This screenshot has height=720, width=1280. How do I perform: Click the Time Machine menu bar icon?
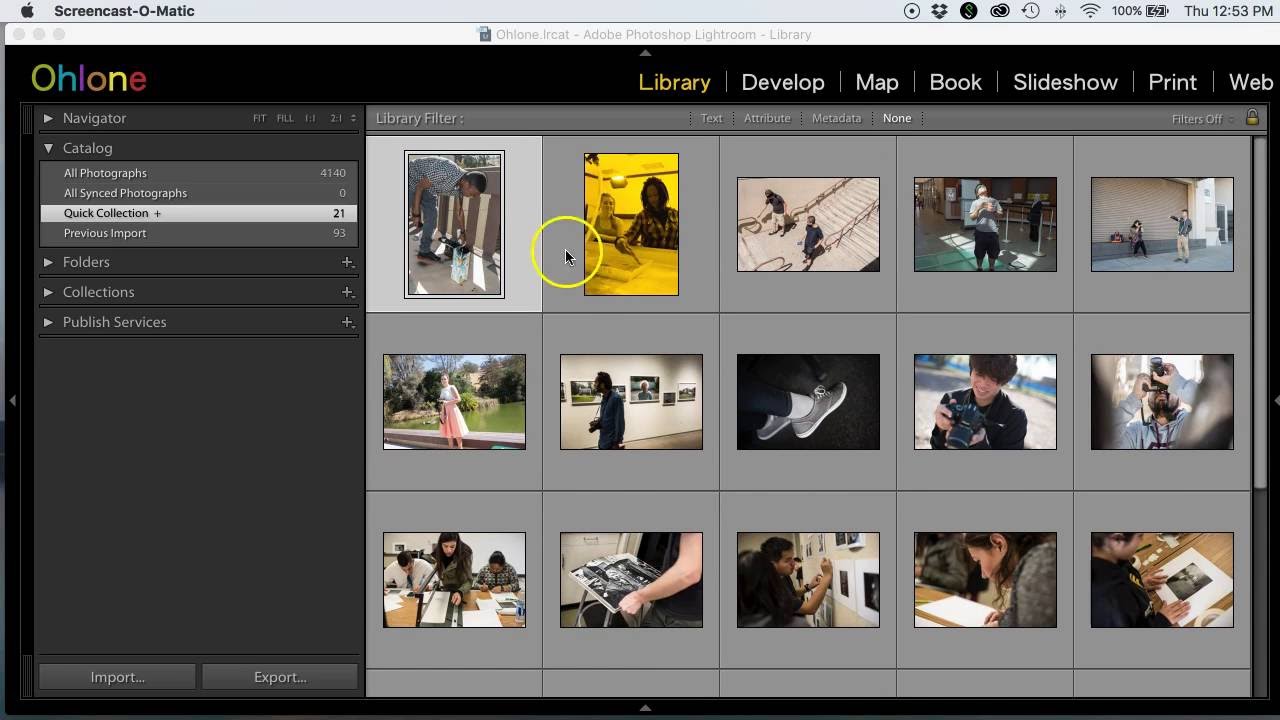(1031, 11)
